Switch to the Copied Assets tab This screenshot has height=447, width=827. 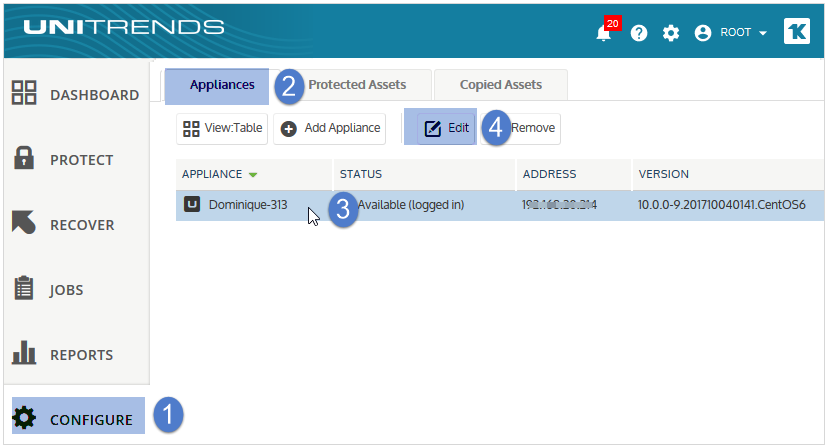click(501, 84)
